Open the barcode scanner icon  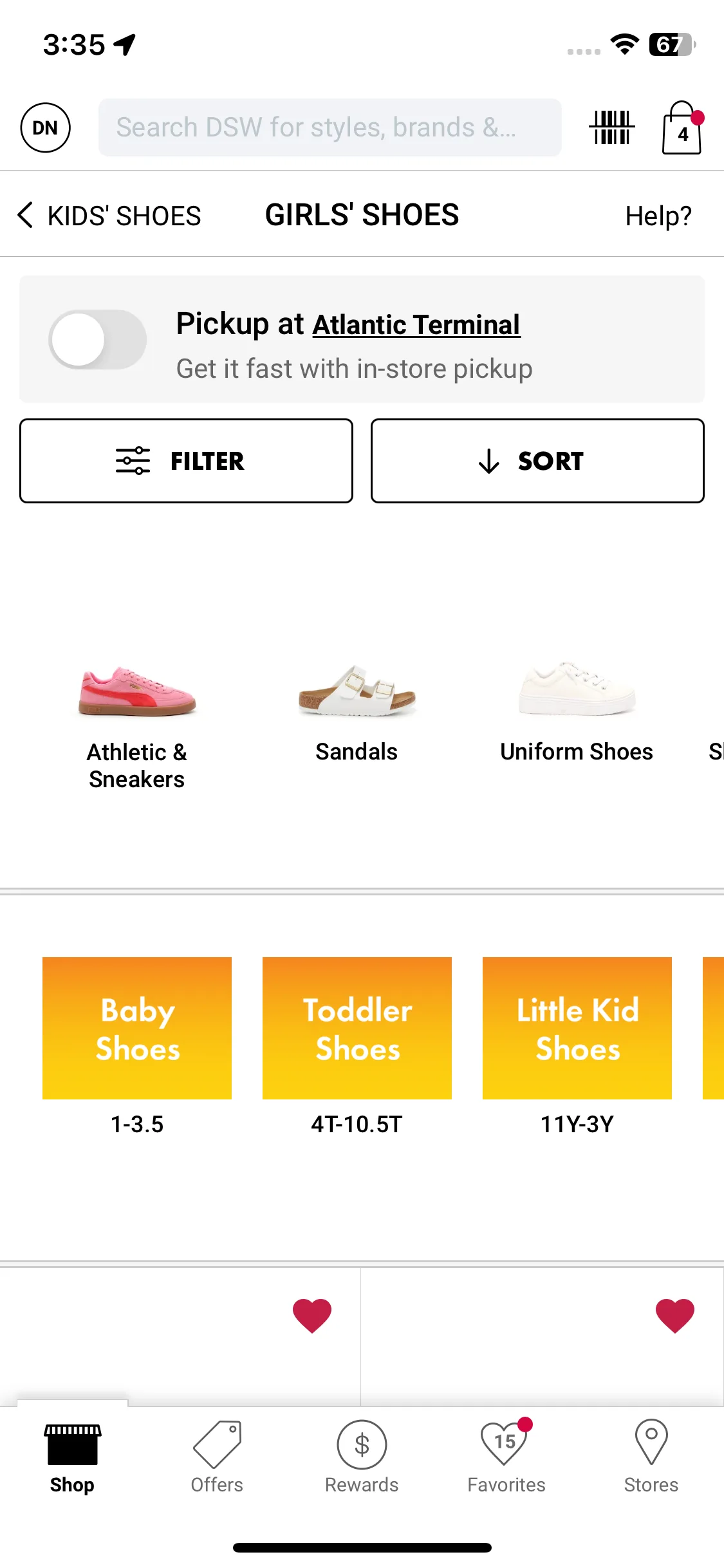pyautogui.click(x=611, y=127)
